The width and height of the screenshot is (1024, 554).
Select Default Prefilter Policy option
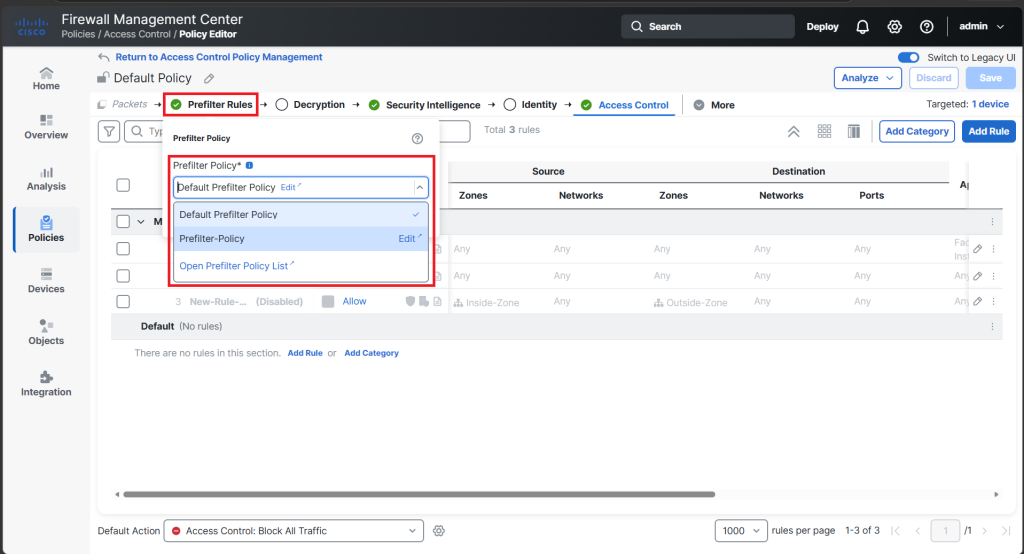[x=300, y=214]
